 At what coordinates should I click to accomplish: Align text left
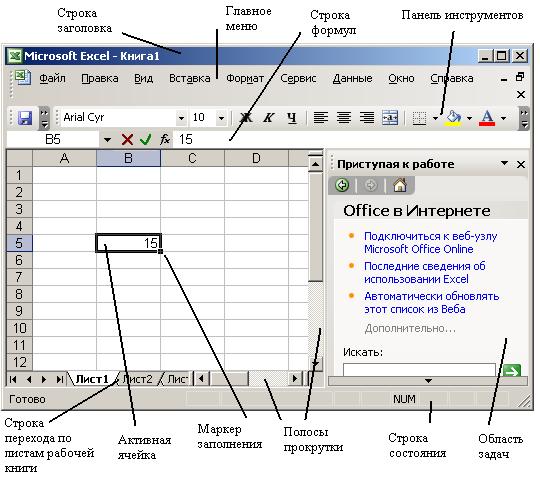click(x=321, y=118)
